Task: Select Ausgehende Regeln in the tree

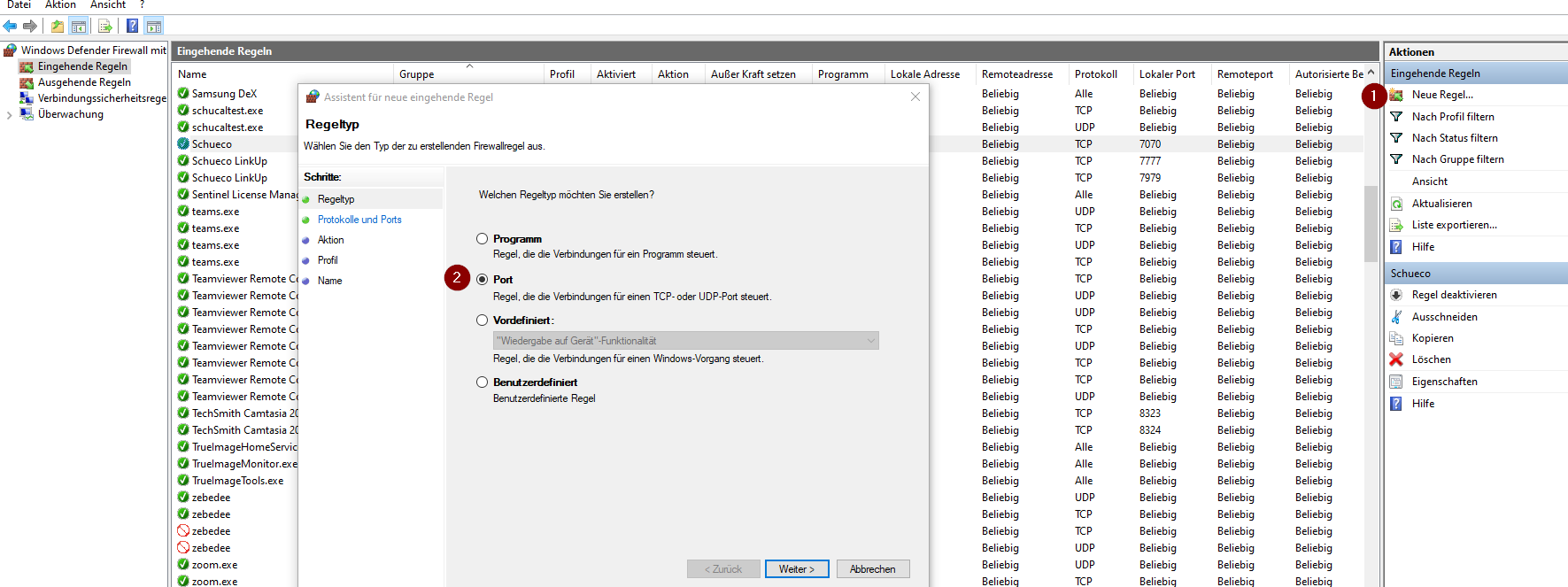Action: coord(83,82)
